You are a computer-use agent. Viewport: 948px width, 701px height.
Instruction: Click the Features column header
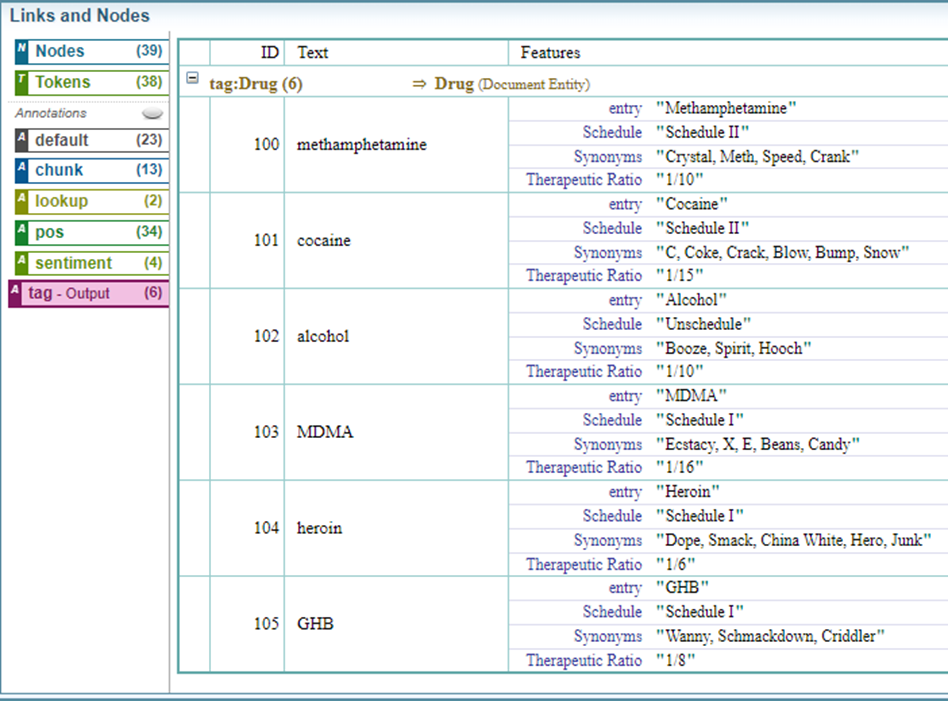pyautogui.click(x=550, y=52)
